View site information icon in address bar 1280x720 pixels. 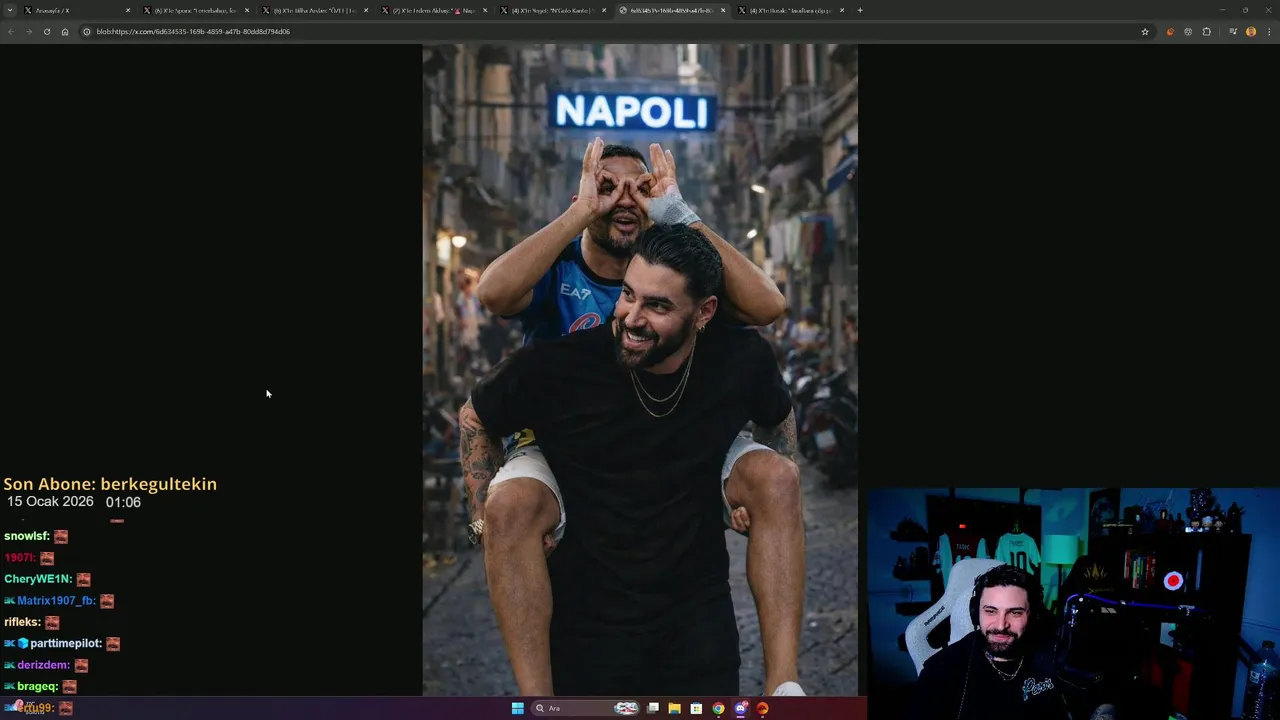[86, 31]
